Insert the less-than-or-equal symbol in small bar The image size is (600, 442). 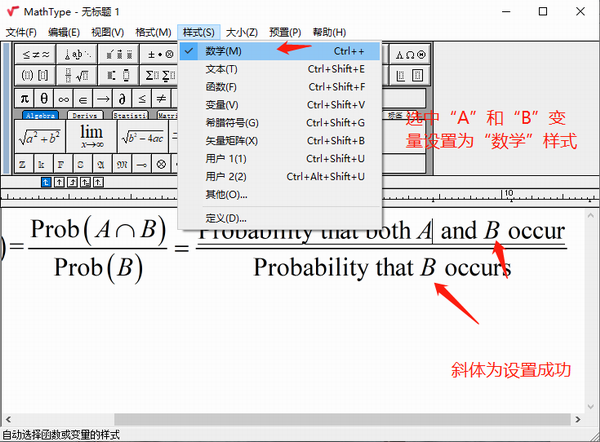[x=142, y=99]
